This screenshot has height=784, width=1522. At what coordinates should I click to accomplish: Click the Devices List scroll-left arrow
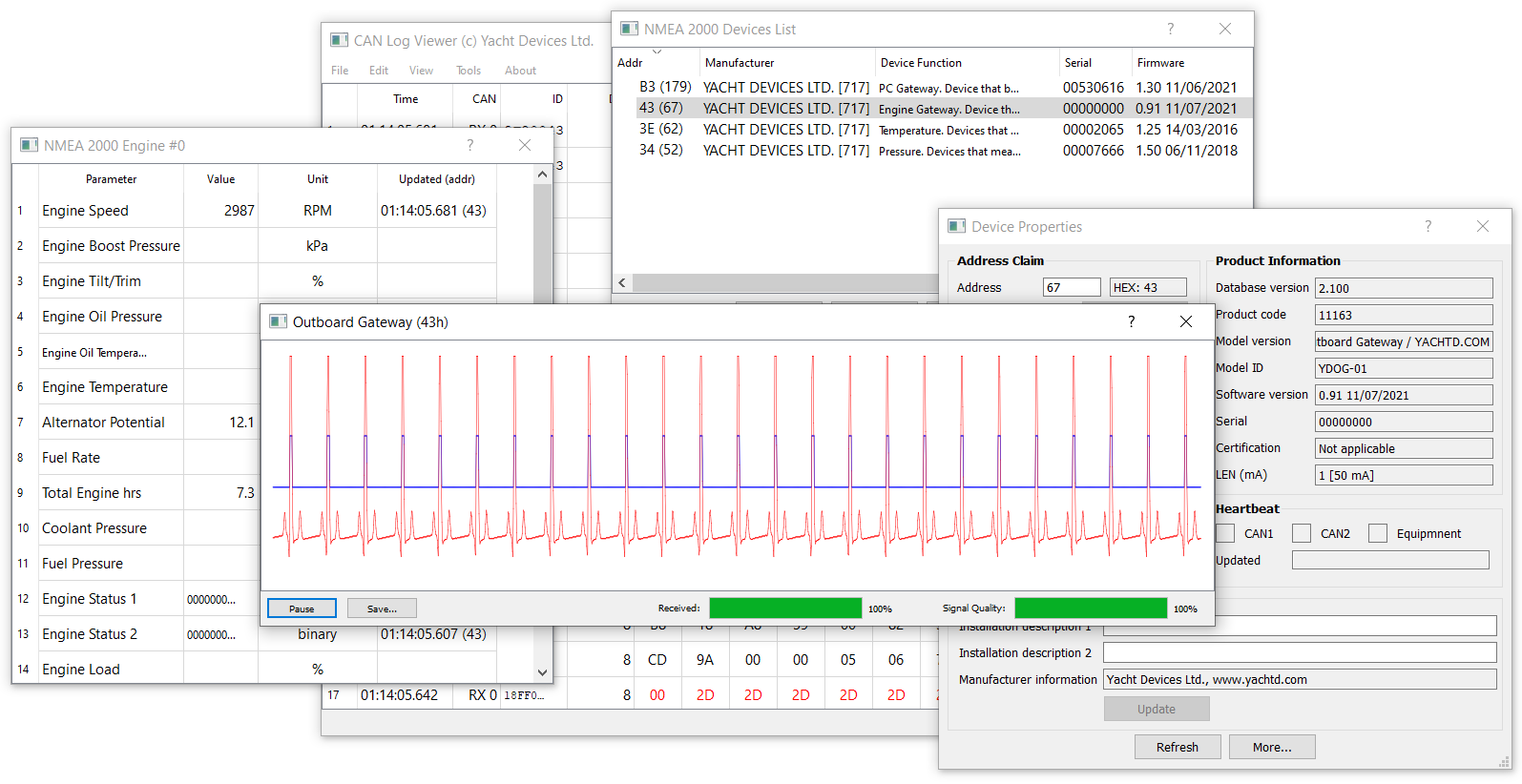[x=622, y=282]
